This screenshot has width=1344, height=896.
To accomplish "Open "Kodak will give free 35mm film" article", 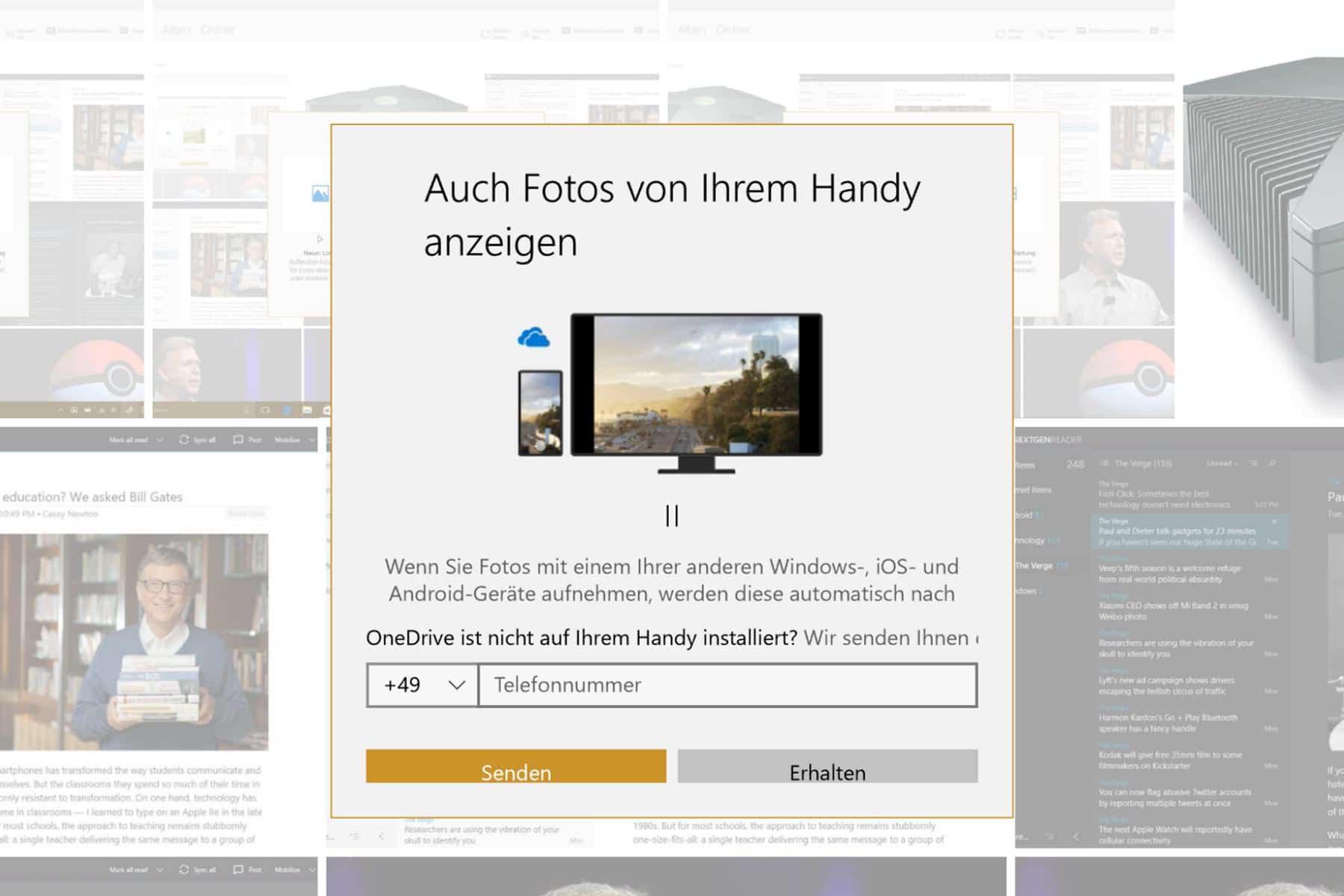I will click(1190, 756).
